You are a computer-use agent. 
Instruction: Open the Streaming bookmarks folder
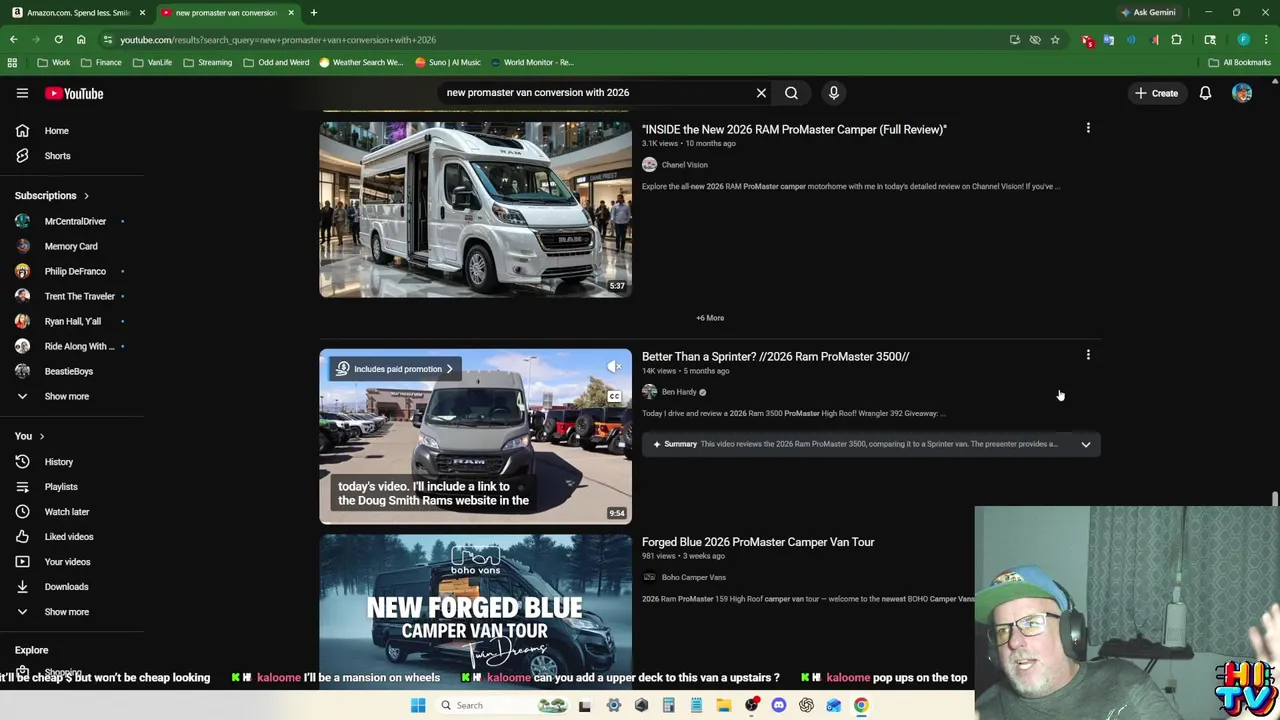tap(207, 62)
